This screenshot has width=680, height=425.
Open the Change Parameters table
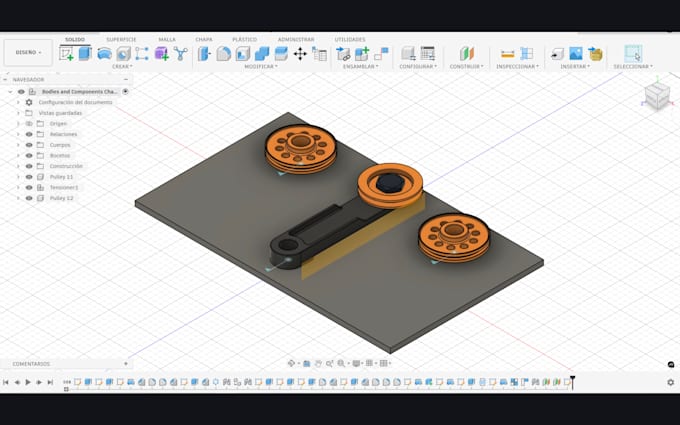coord(320,54)
